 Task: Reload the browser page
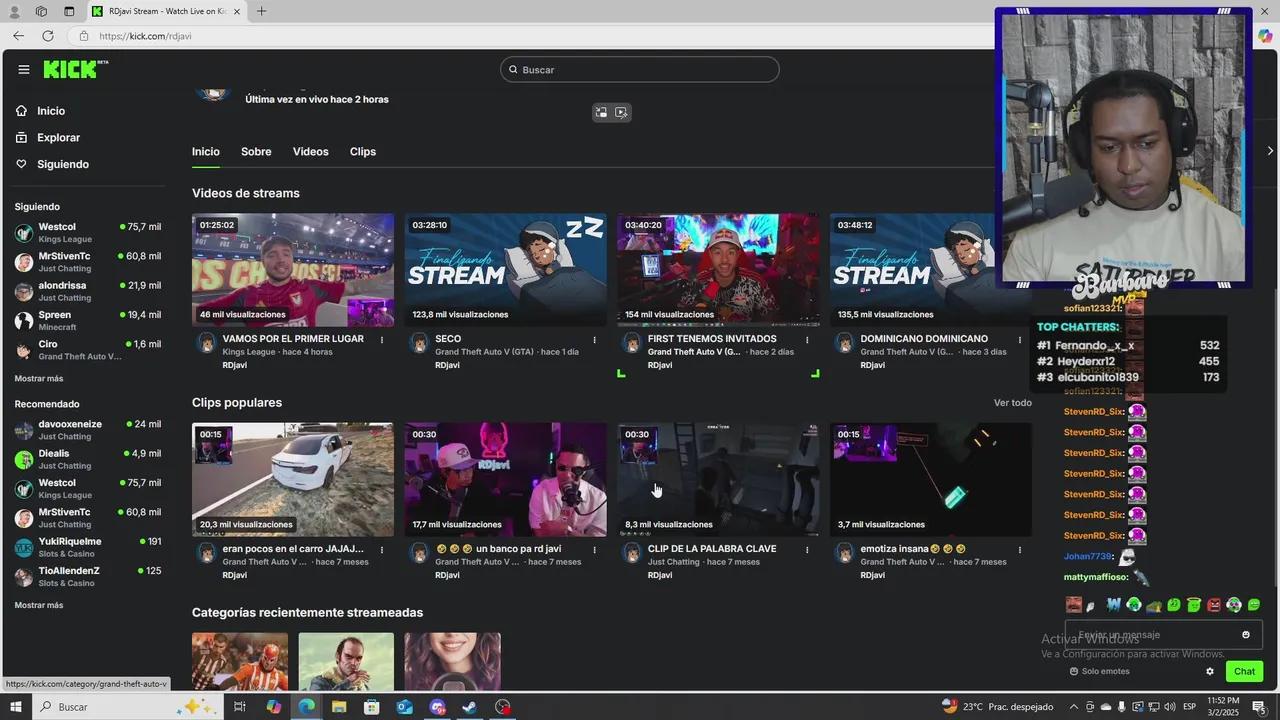47,36
